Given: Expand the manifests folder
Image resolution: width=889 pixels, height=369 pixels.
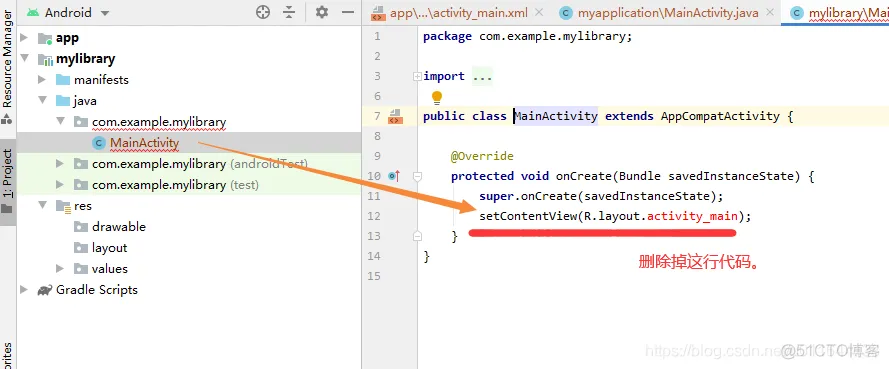Looking at the screenshot, I should click(42, 79).
